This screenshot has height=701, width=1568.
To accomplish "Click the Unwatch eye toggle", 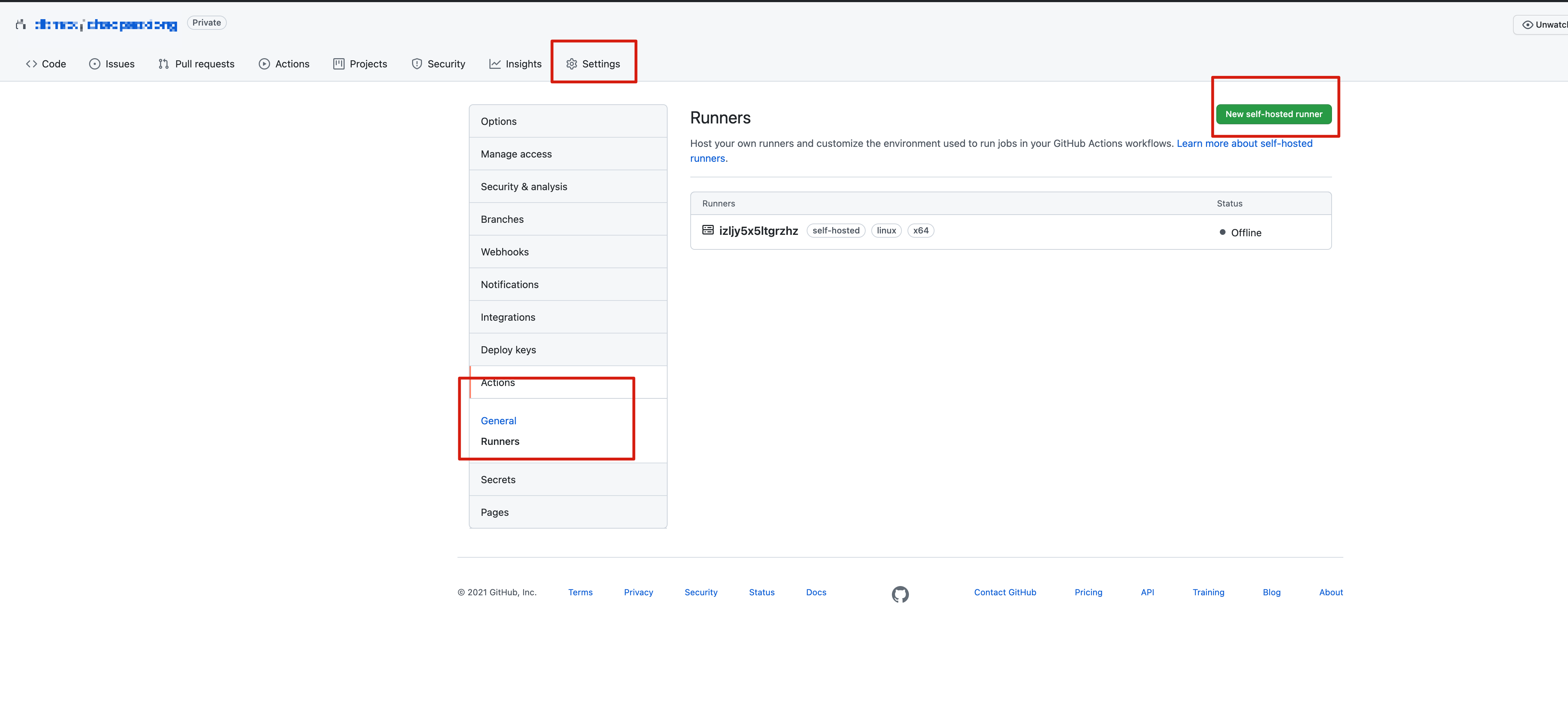I will [x=1529, y=24].
